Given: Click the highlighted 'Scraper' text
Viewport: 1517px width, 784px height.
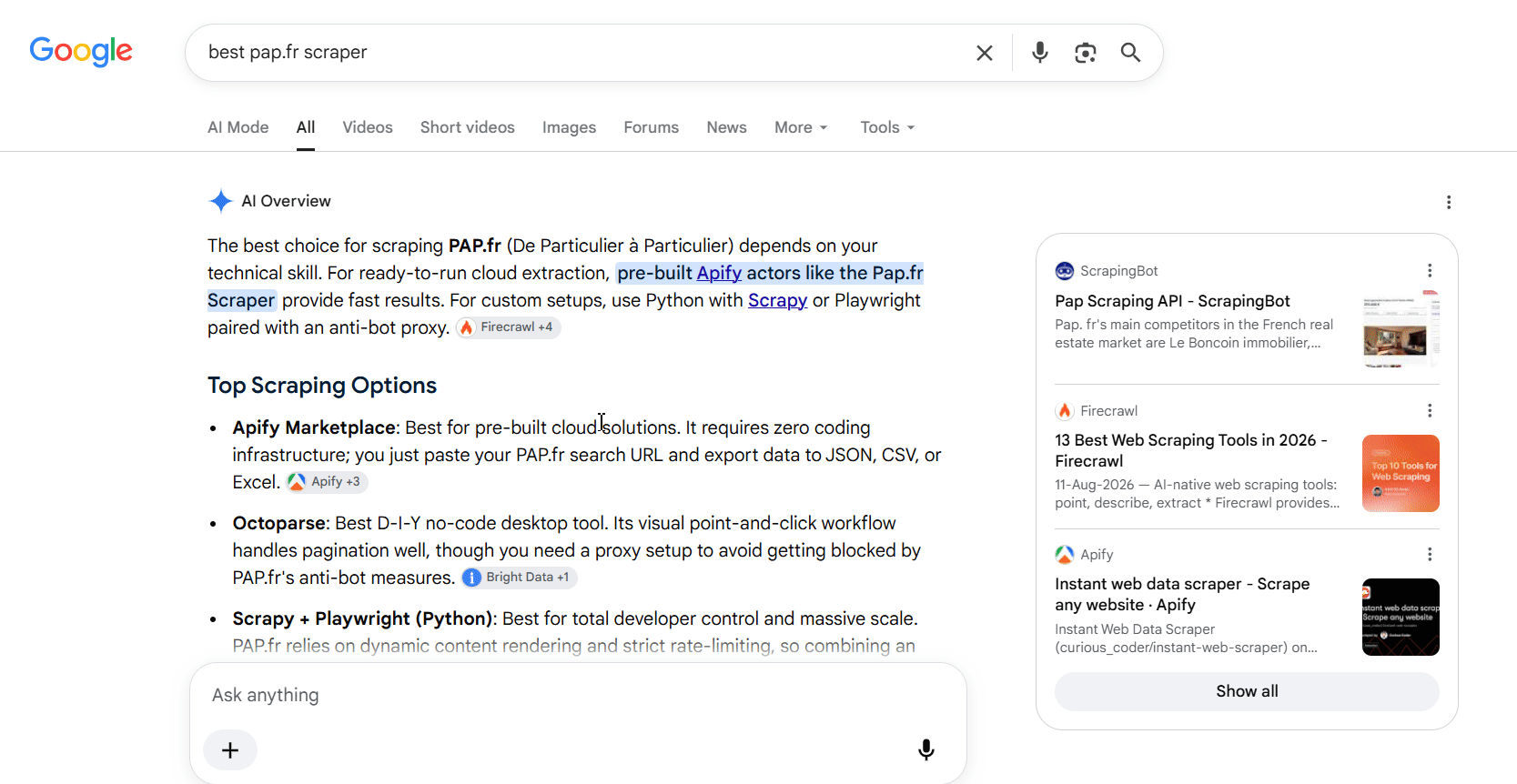Looking at the screenshot, I should (x=241, y=300).
